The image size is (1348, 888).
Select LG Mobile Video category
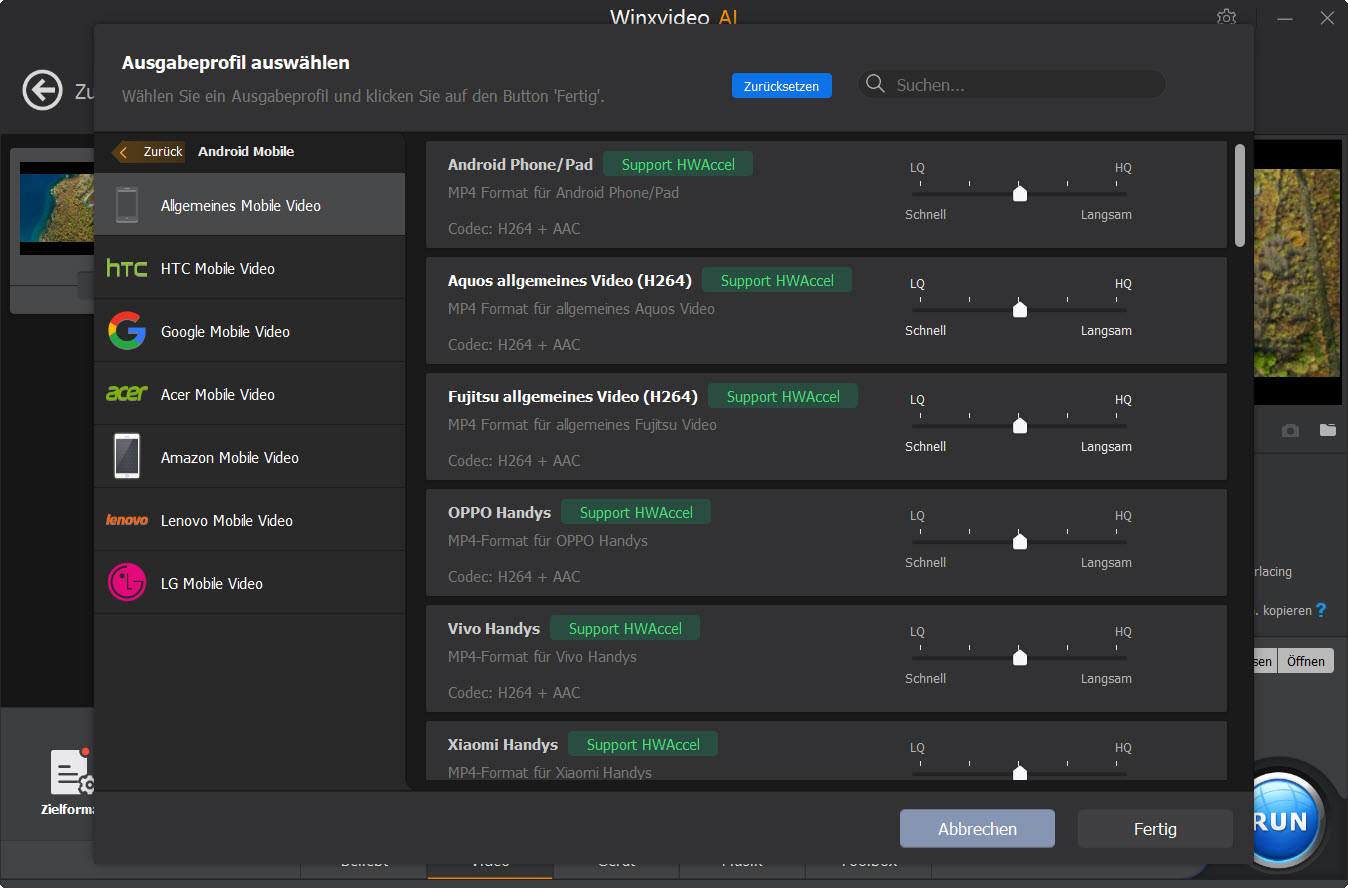coord(249,583)
